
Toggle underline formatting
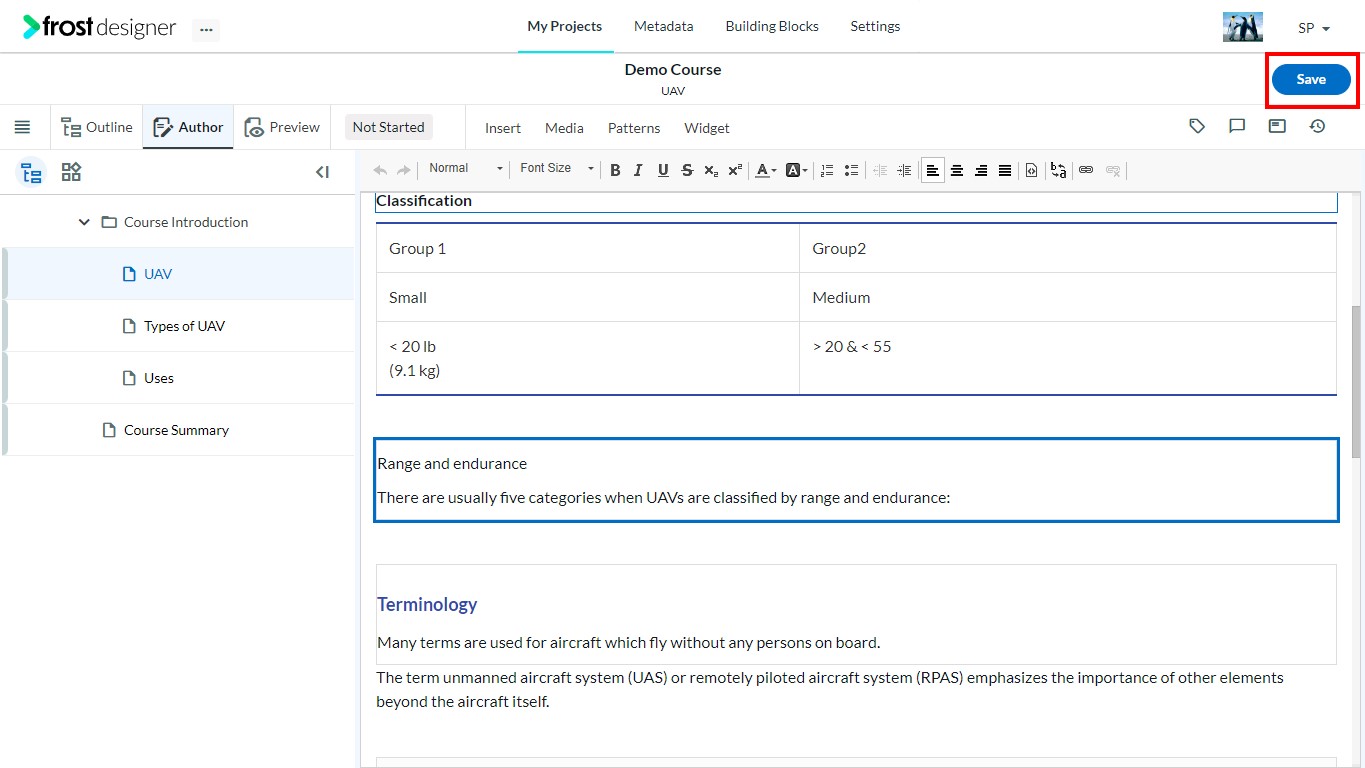click(x=663, y=170)
